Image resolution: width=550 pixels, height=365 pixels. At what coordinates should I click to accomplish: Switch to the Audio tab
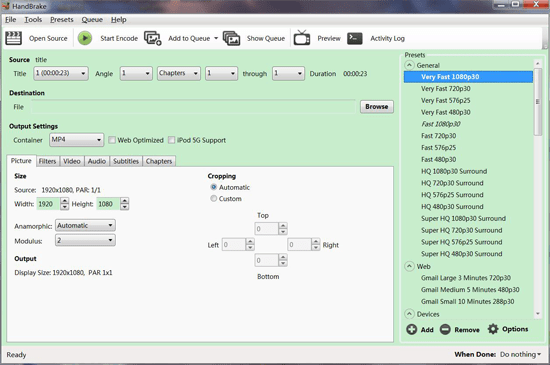pyautogui.click(x=96, y=161)
